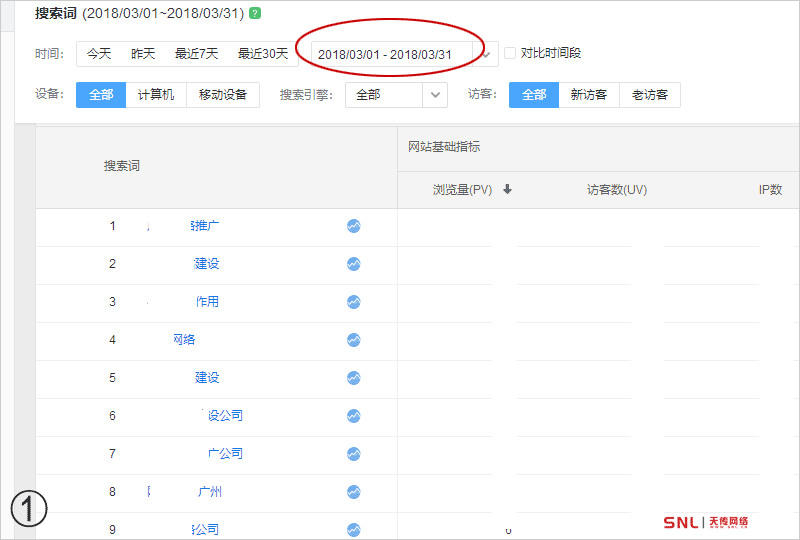Viewport: 800px width, 540px height.
Task: Switch to the 最近7天 time range
Action: pyautogui.click(x=196, y=54)
